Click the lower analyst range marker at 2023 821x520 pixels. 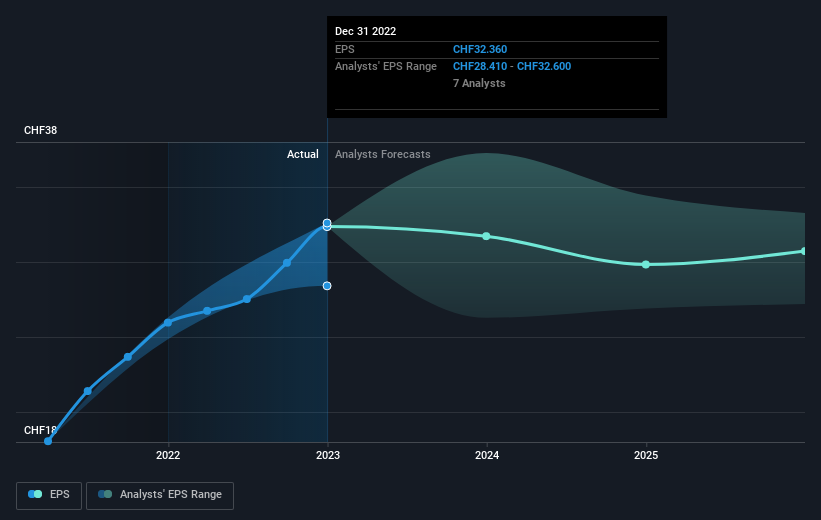click(x=327, y=285)
